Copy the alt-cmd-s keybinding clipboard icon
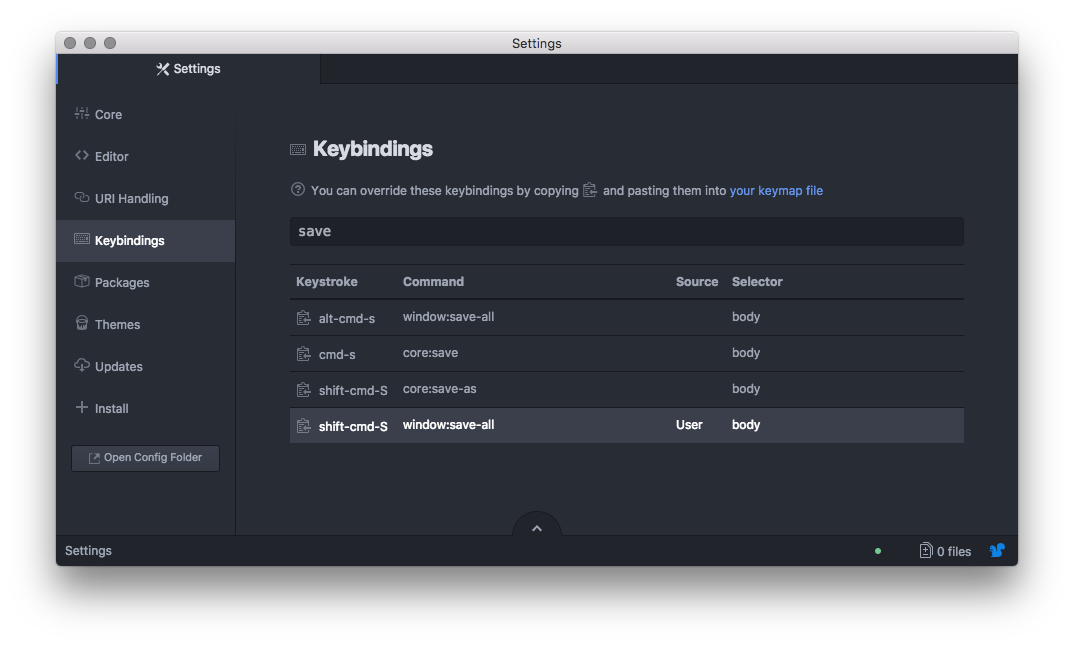The image size is (1074, 646). click(x=303, y=318)
